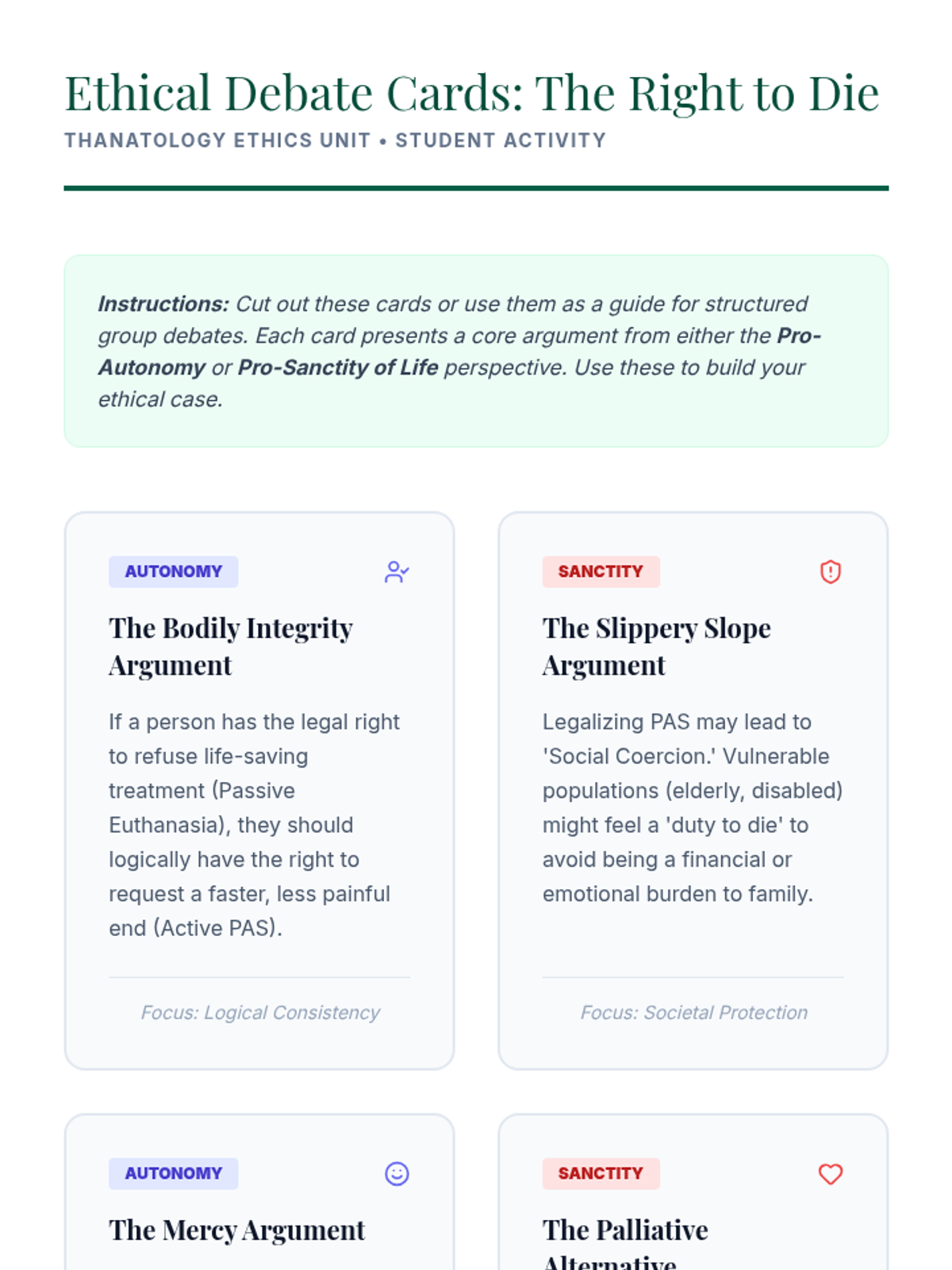Click the green Instructions box
The height and width of the screenshot is (1270, 952).
(x=476, y=351)
